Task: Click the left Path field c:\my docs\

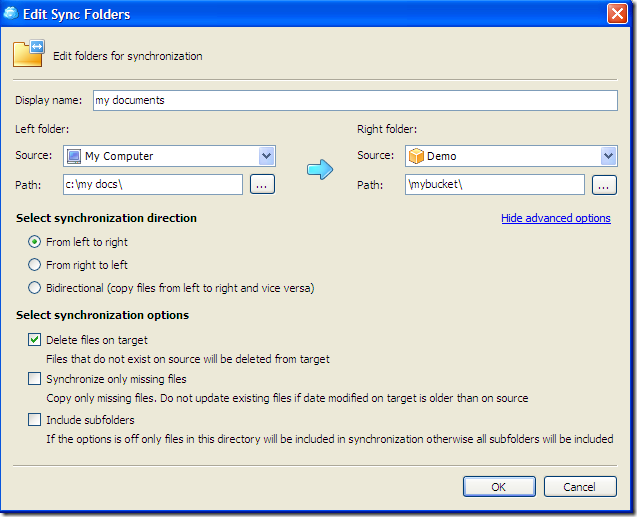Action: pyautogui.click(x=153, y=184)
